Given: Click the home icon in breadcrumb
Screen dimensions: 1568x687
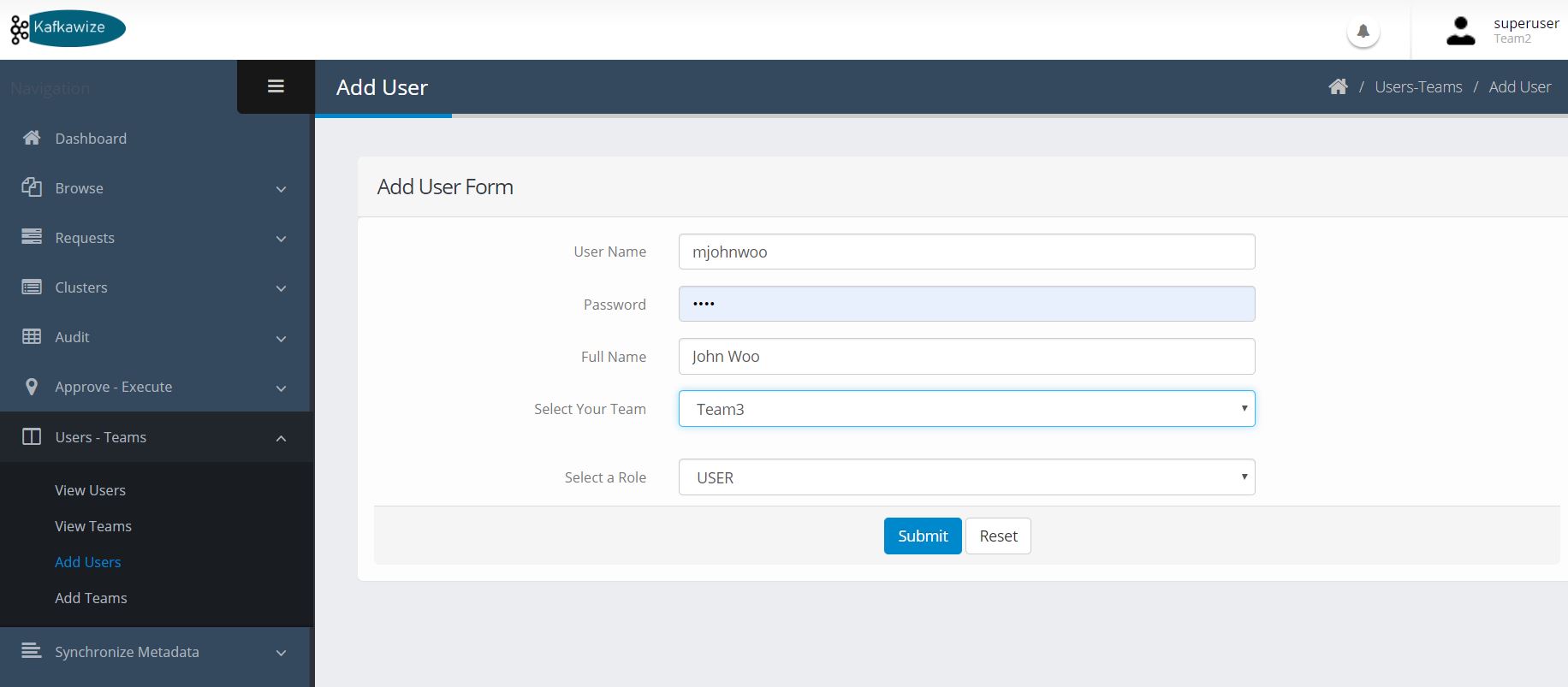Looking at the screenshot, I should coord(1338,86).
